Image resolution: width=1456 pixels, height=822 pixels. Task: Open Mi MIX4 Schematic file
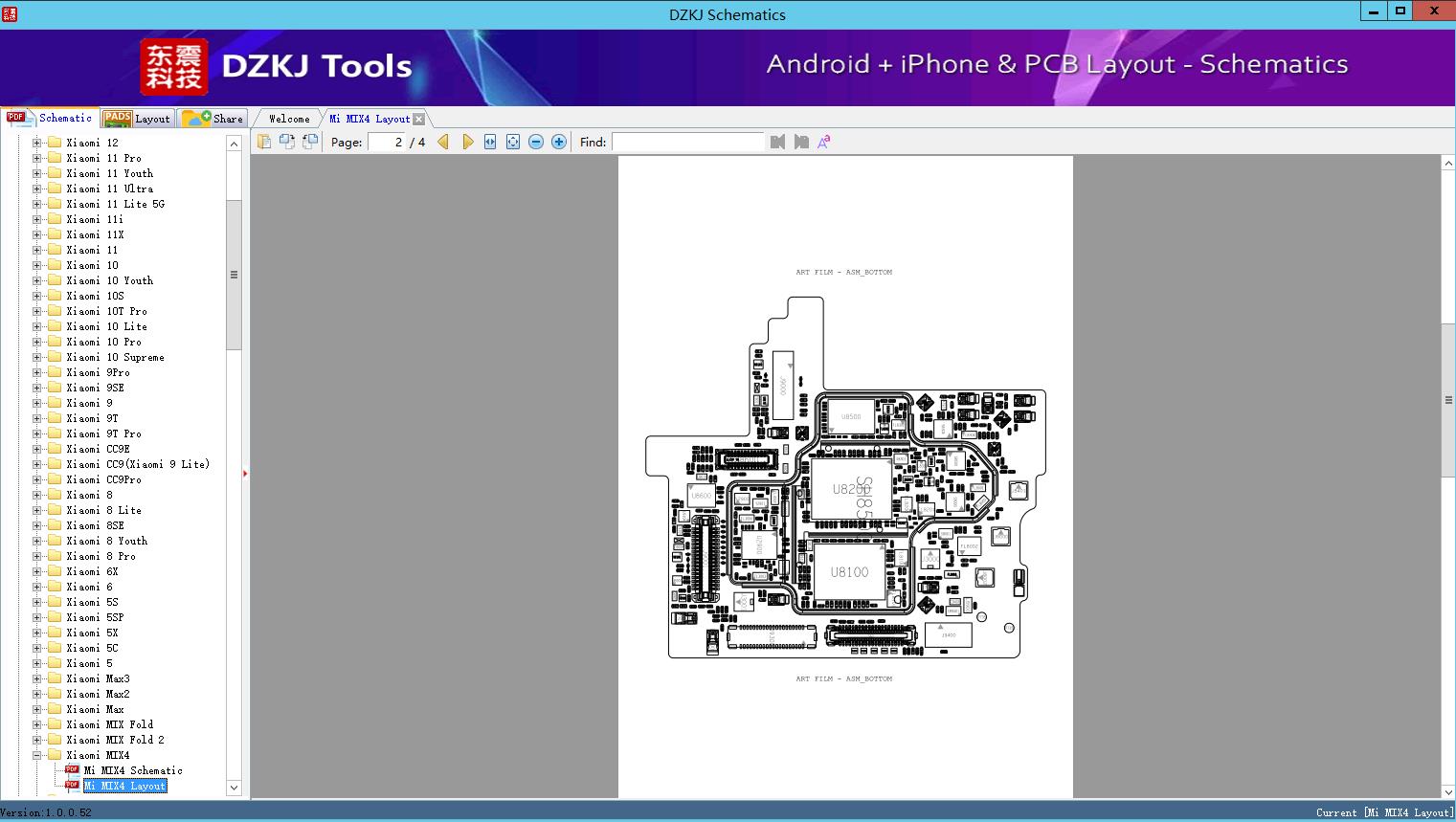[x=133, y=770]
